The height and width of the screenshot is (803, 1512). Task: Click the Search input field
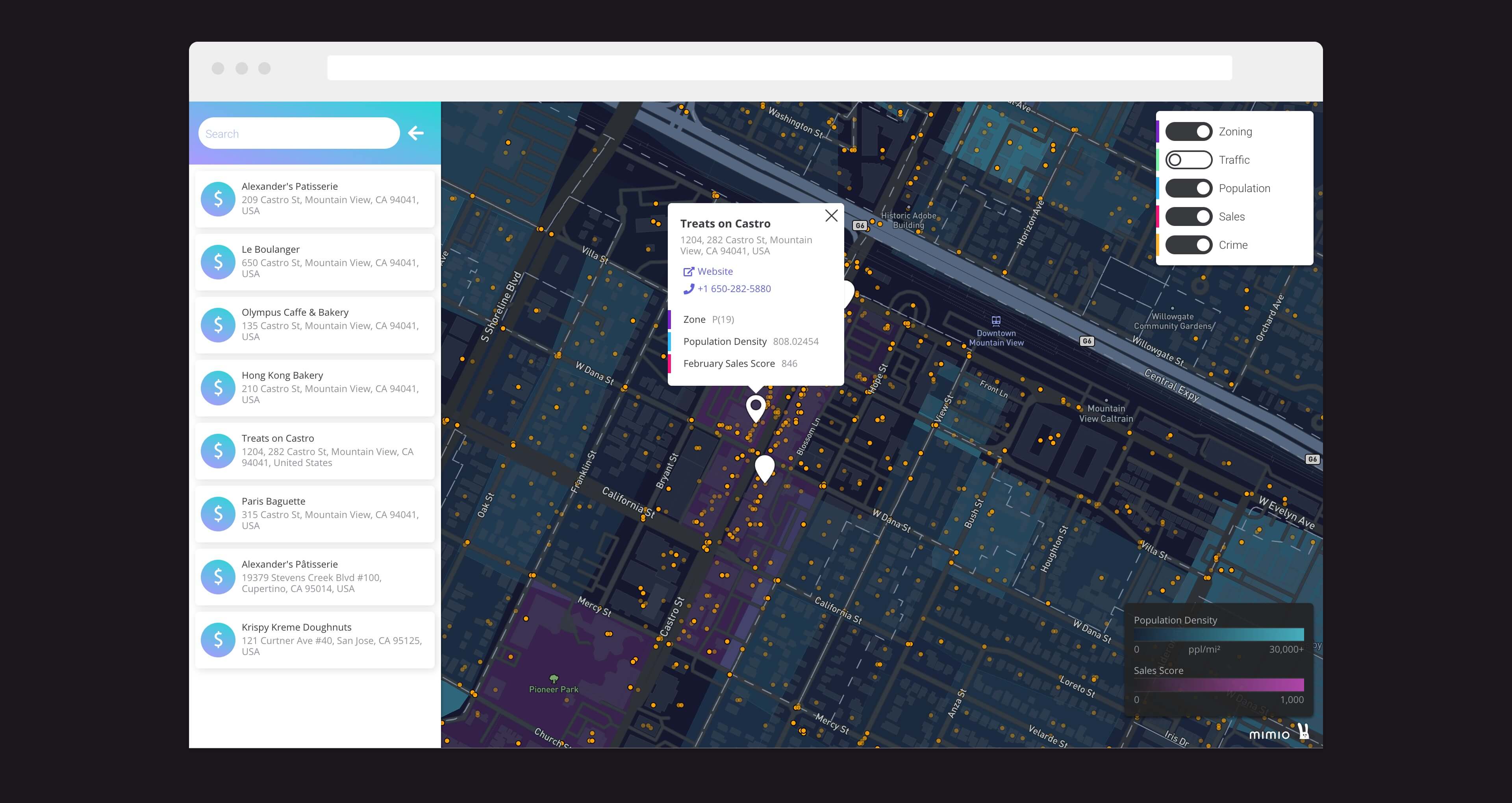click(x=299, y=133)
